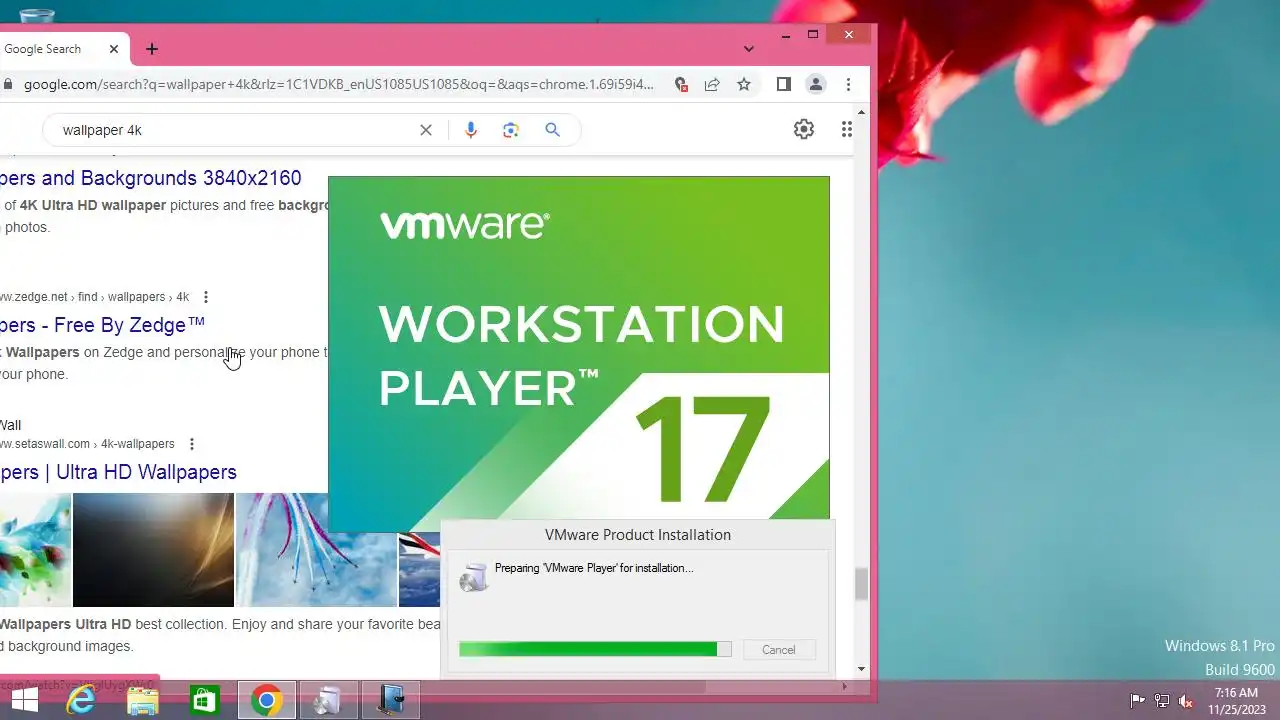
Task: Launch Internet Explorer from taskbar
Action: point(81,701)
